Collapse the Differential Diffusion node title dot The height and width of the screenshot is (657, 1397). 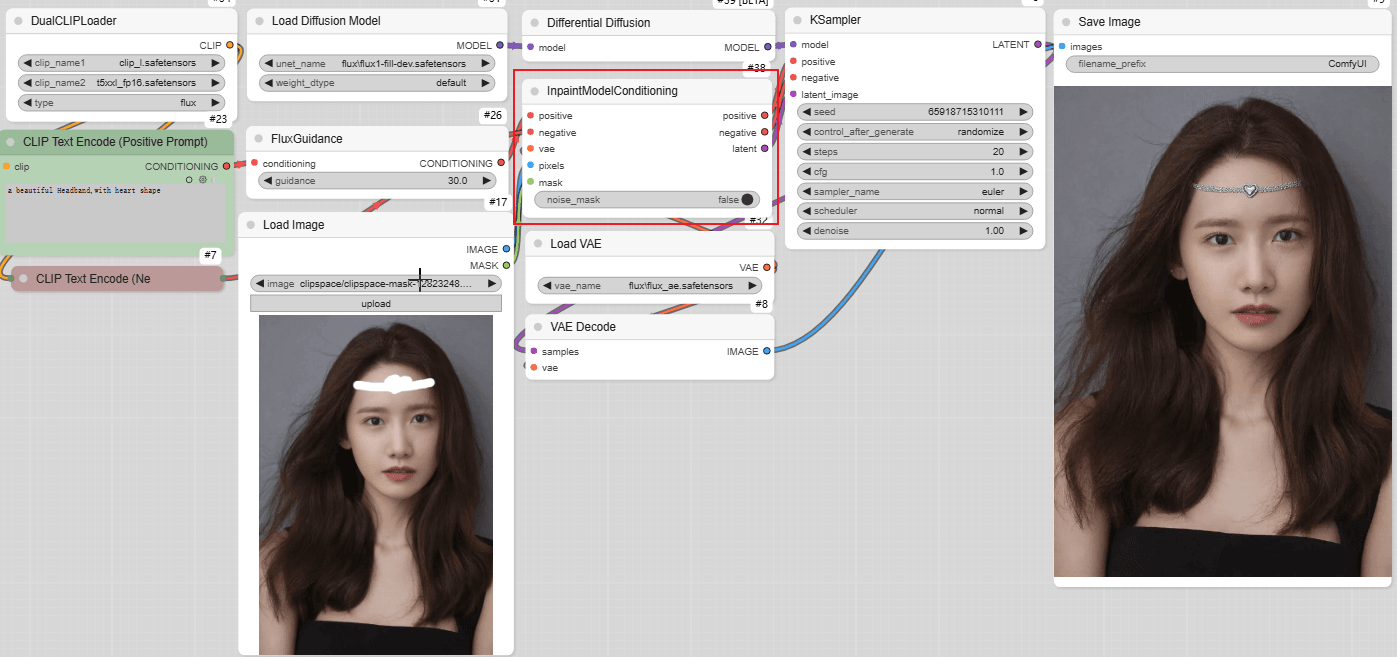[533, 22]
